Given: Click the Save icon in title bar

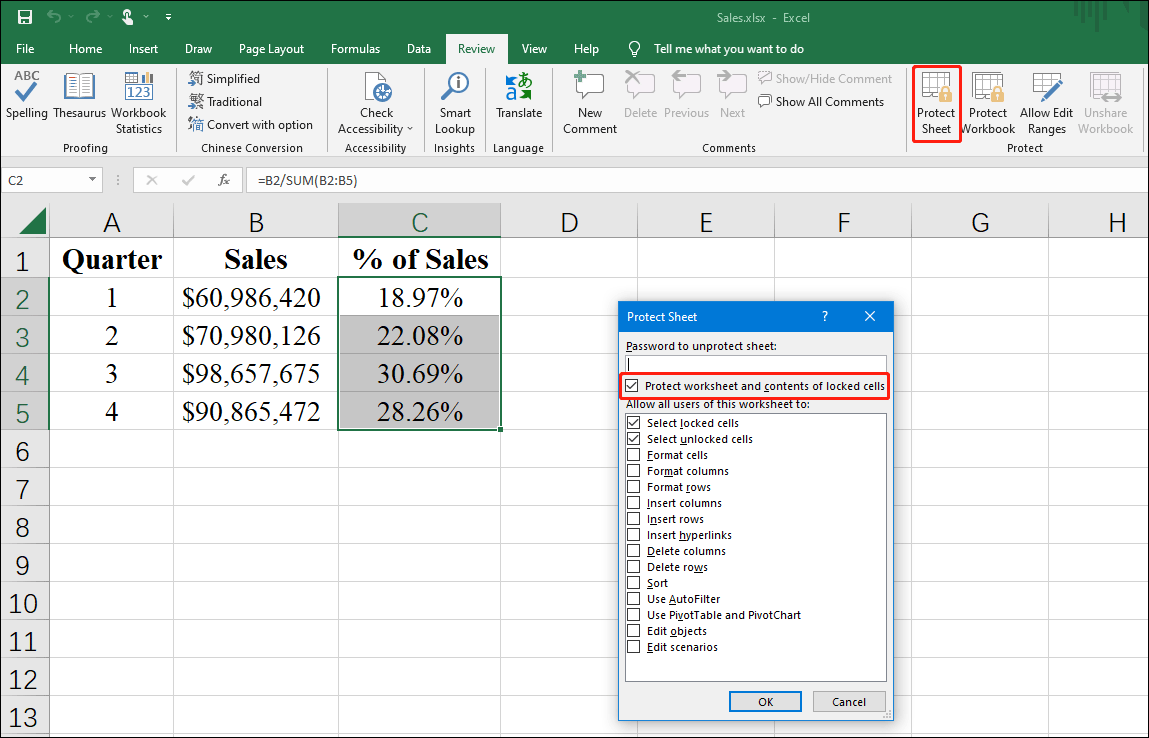Looking at the screenshot, I should coord(25,17).
